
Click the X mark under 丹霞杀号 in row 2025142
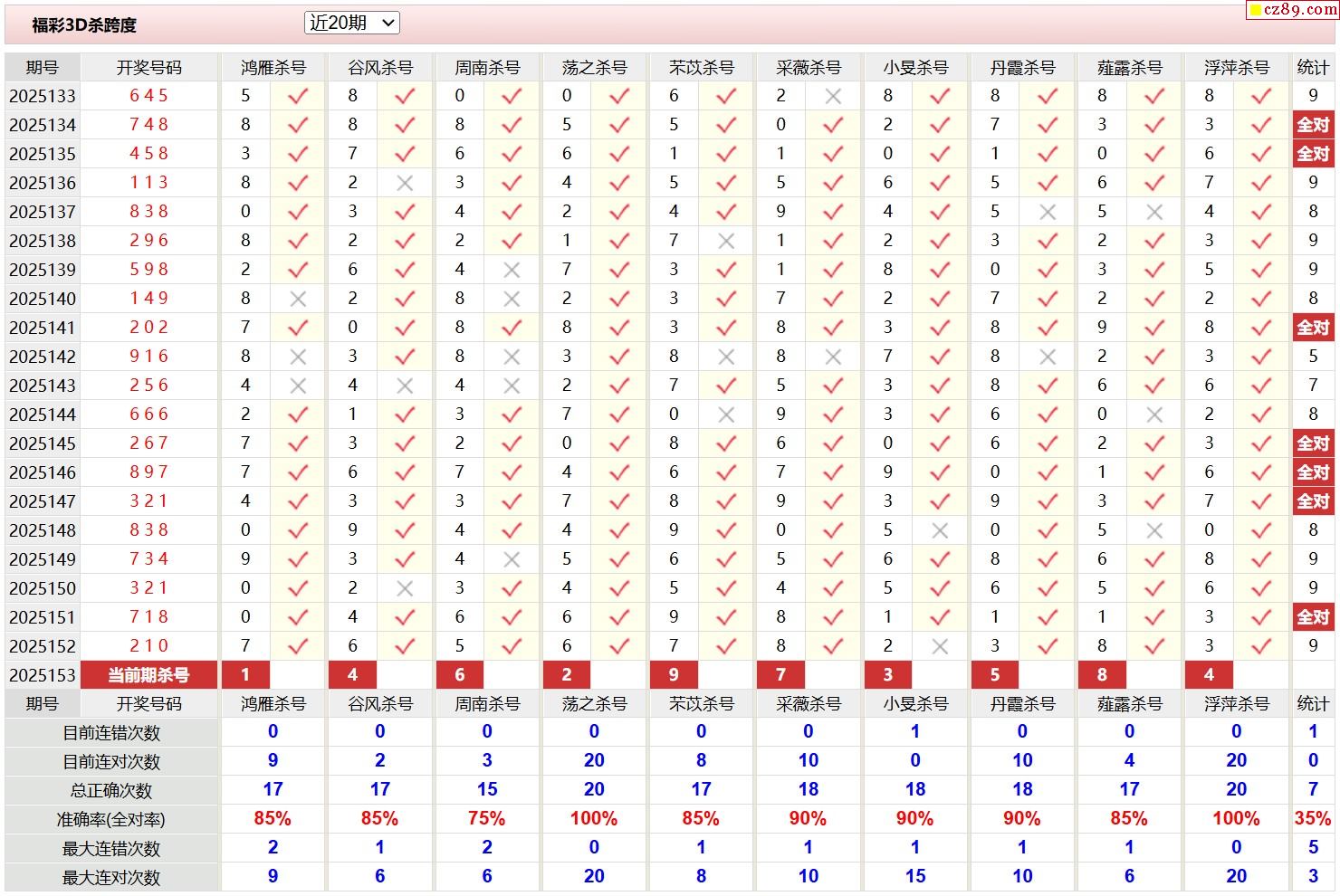coord(1048,357)
